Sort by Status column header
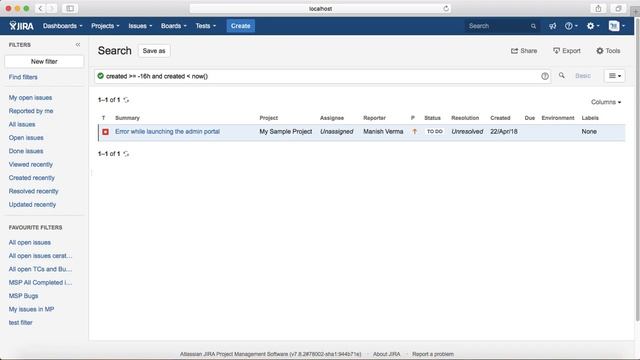The width and height of the screenshot is (640, 360). point(432,118)
